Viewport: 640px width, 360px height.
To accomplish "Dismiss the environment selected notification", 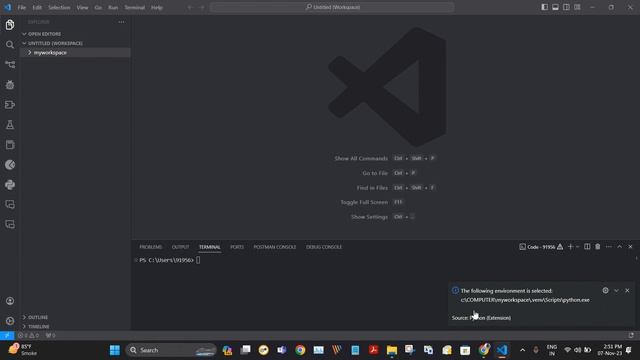I will [x=627, y=290].
